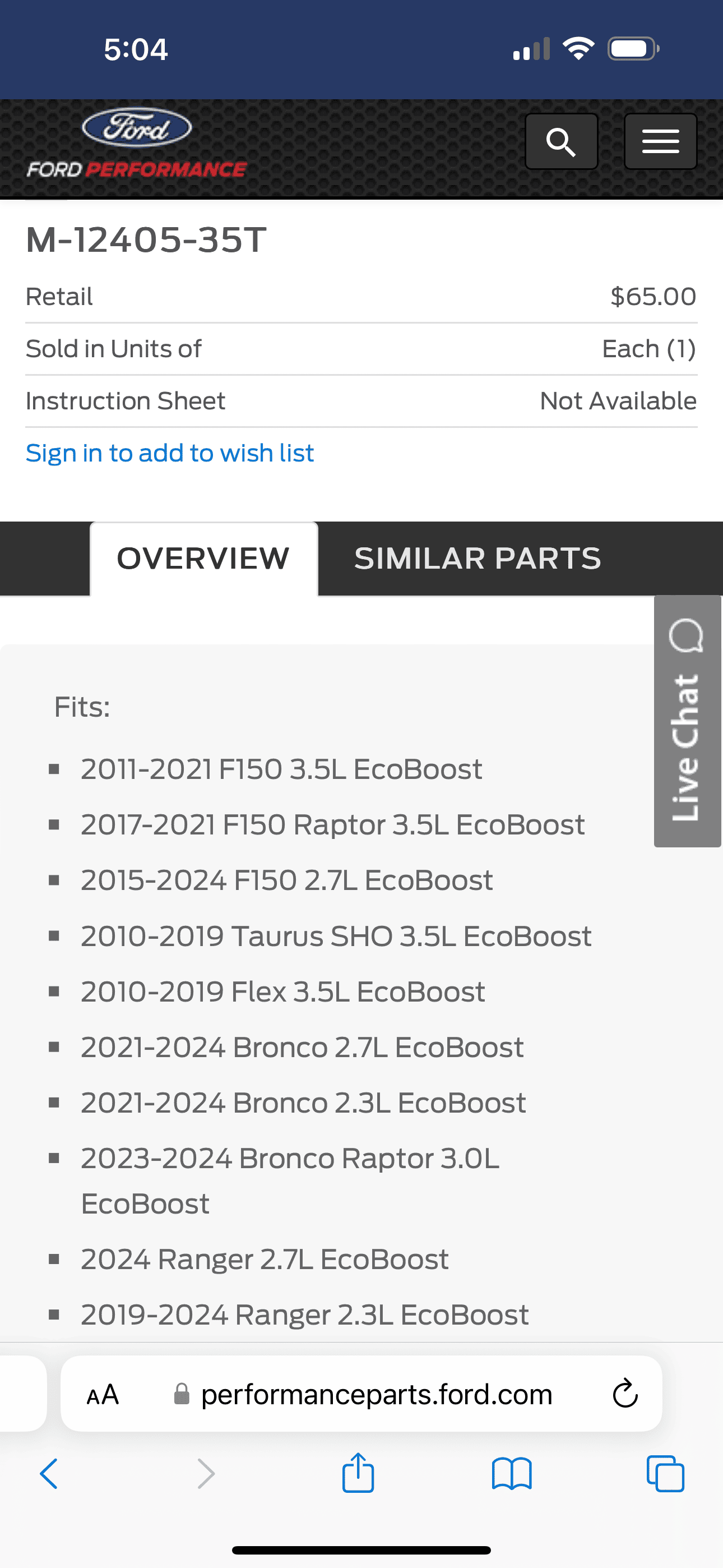Open the site search magnifier icon

coord(561,142)
